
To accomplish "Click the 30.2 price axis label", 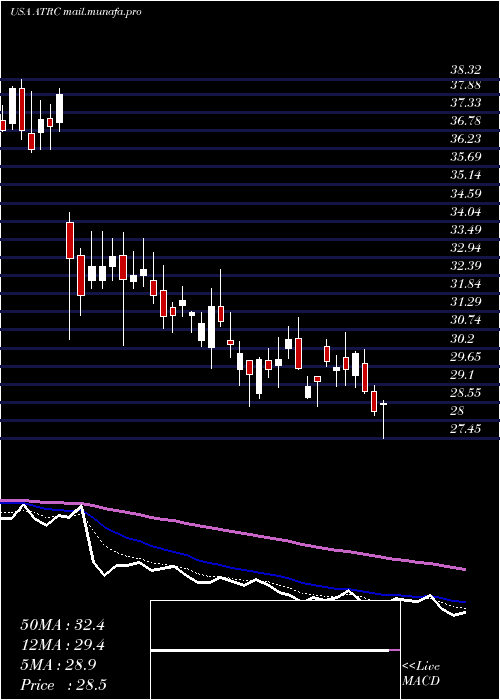I will (461, 339).
